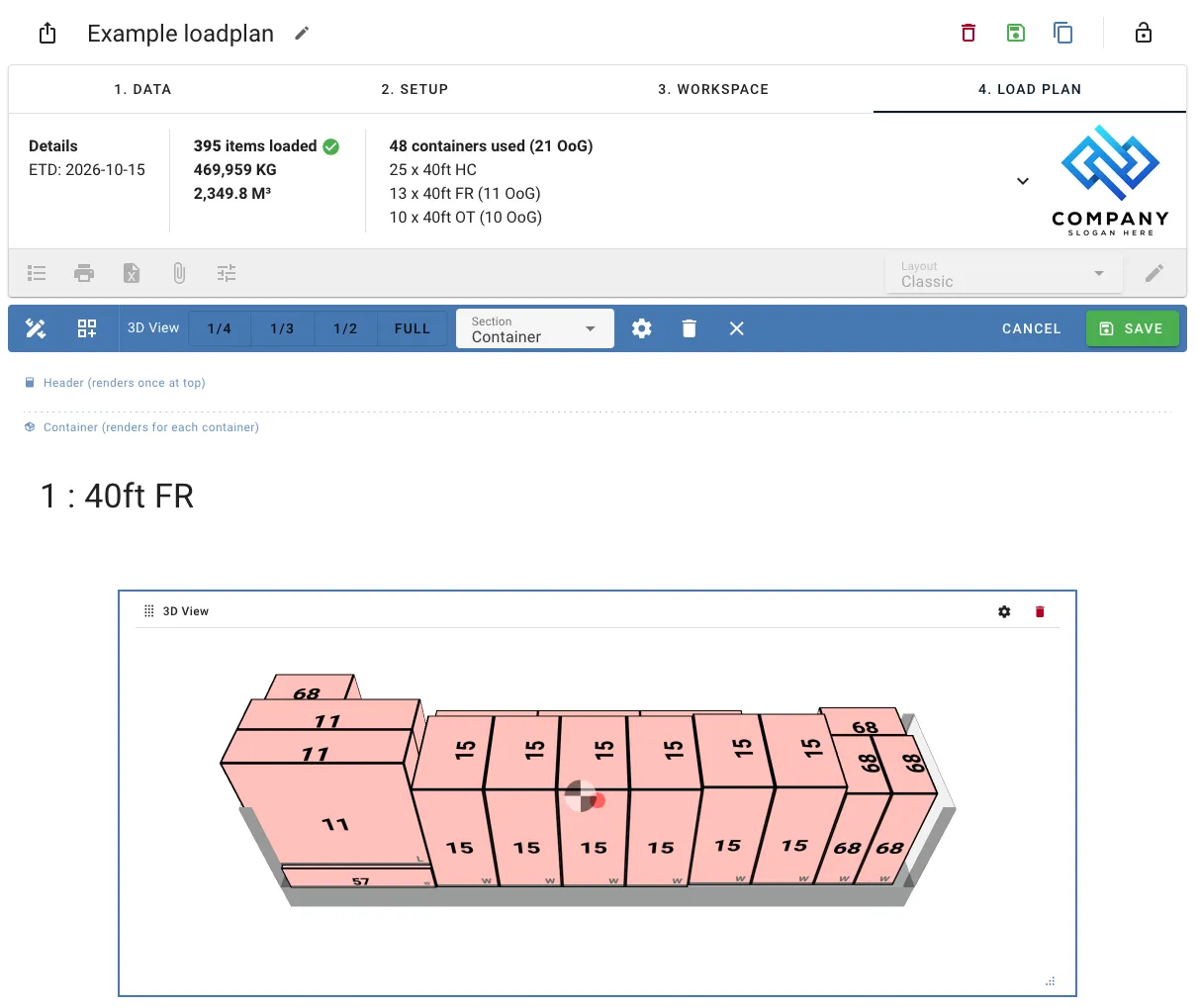Switch to the 2. SETUP tab
This screenshot has height=1008, width=1199.
[x=415, y=89]
